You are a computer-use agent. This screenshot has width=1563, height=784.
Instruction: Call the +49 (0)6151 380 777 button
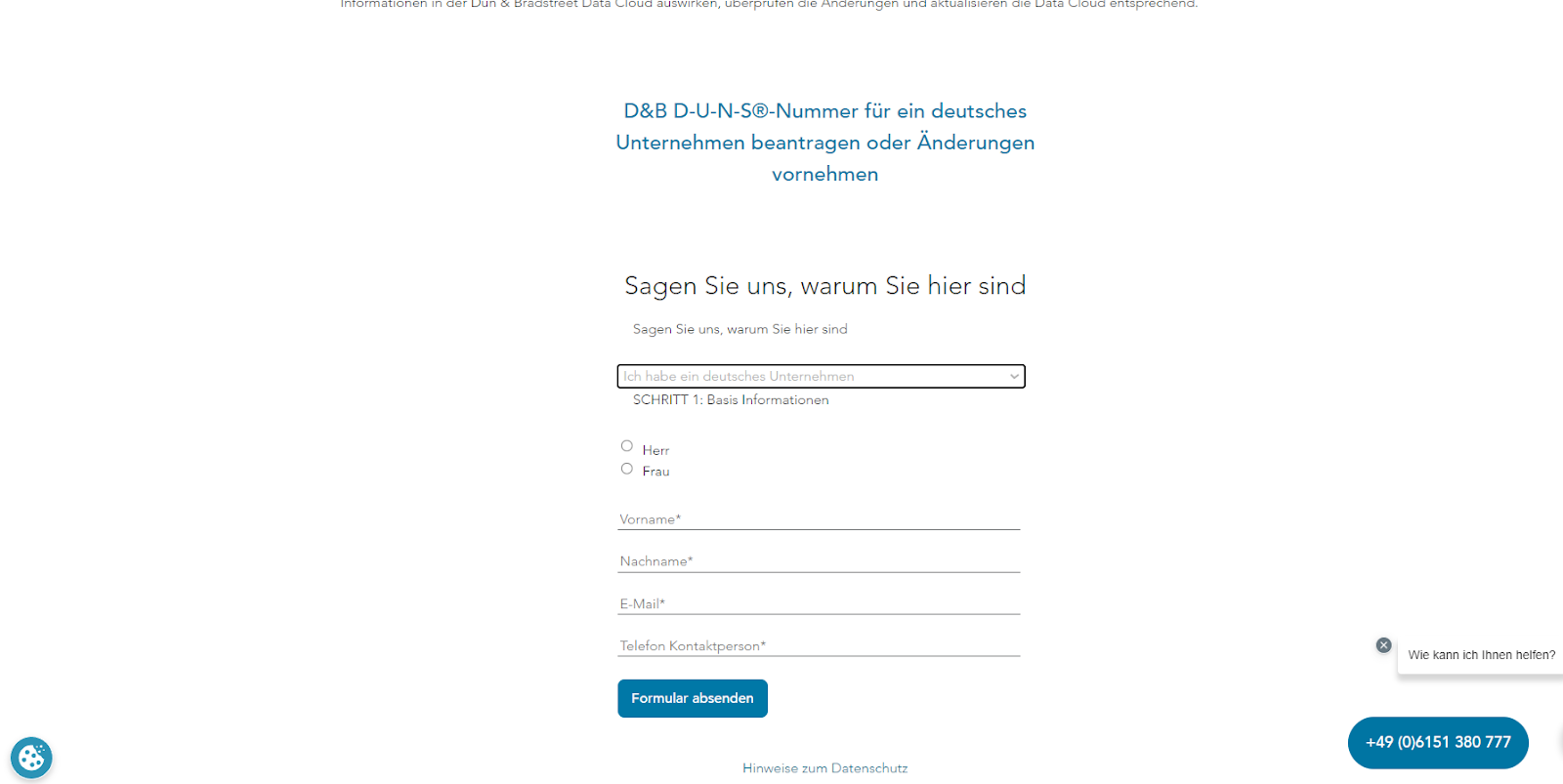pyautogui.click(x=1438, y=743)
